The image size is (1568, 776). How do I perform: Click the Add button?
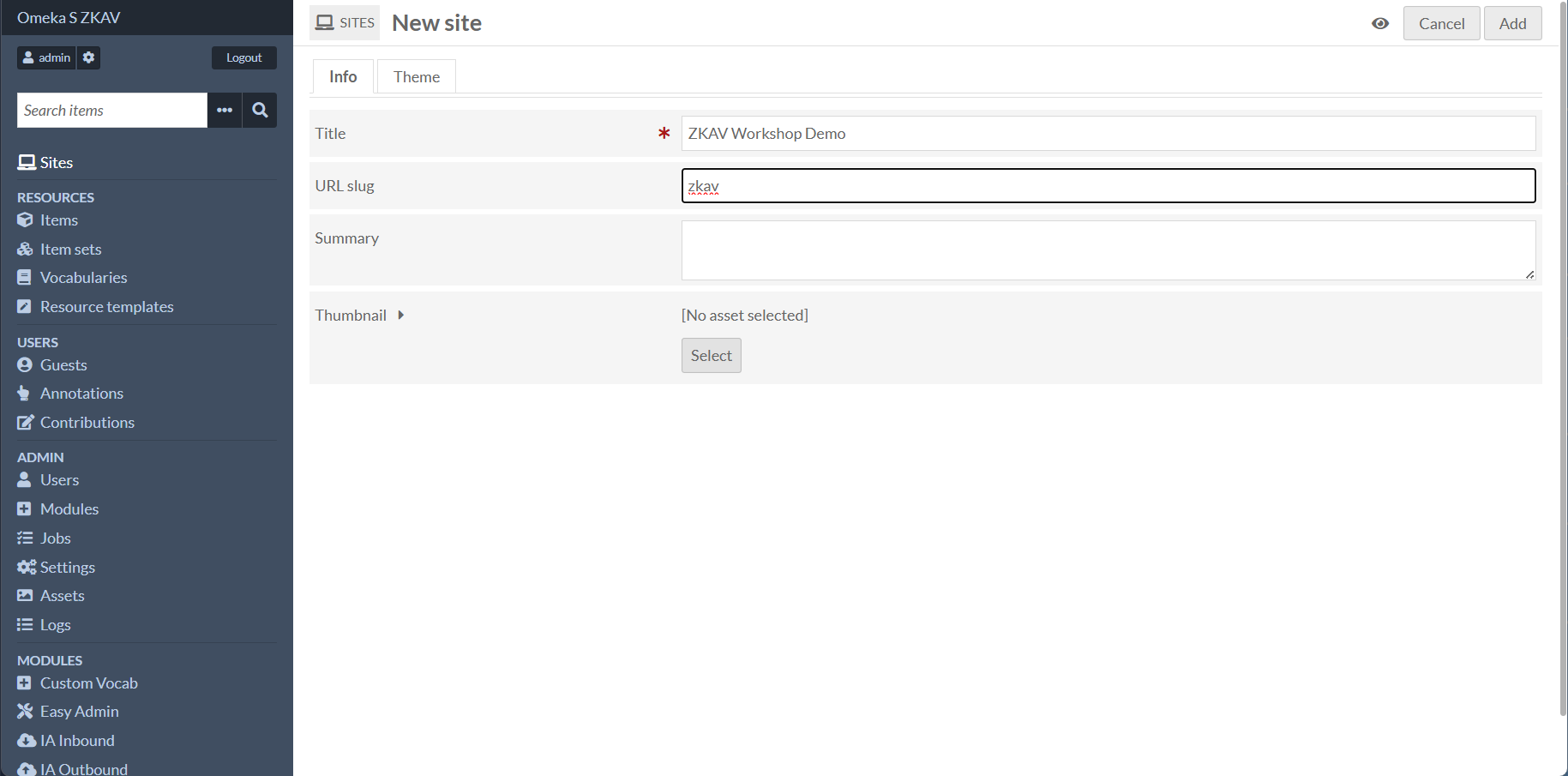1512,23
